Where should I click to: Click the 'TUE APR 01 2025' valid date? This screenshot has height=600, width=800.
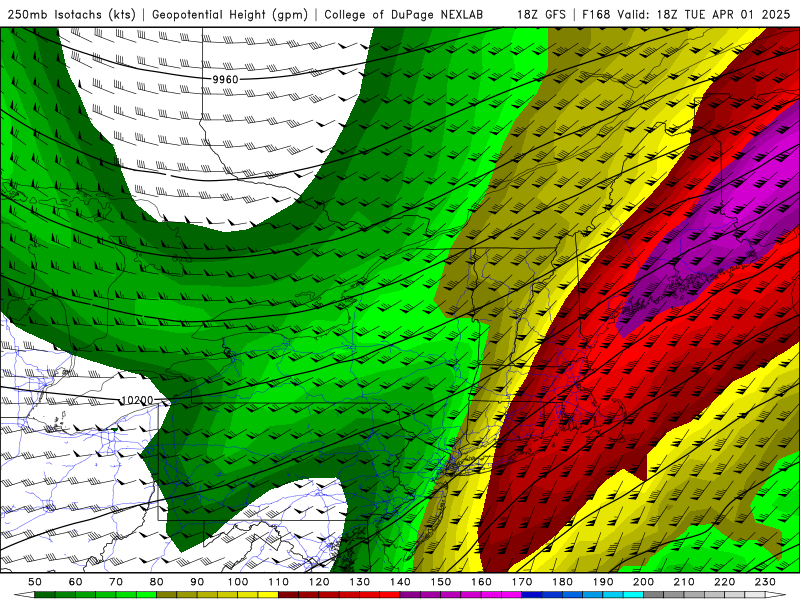coord(737,15)
